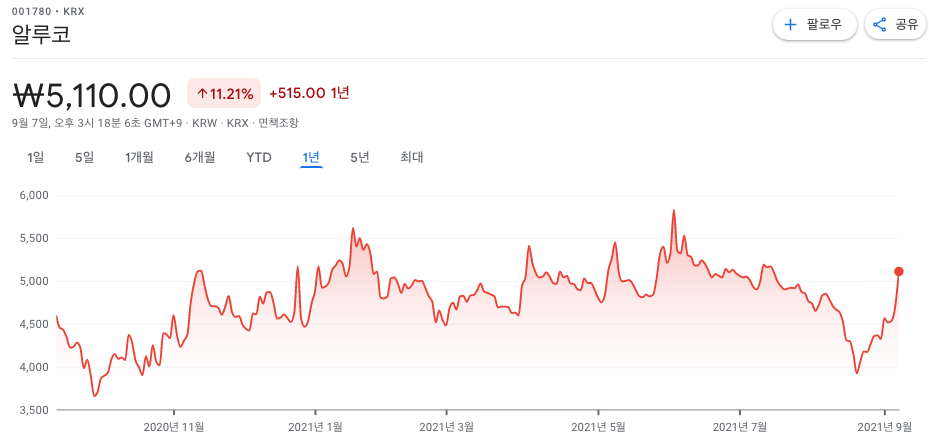Click the 3,500 y-axis label
Screen dimensions: 929x443
tap(35, 410)
